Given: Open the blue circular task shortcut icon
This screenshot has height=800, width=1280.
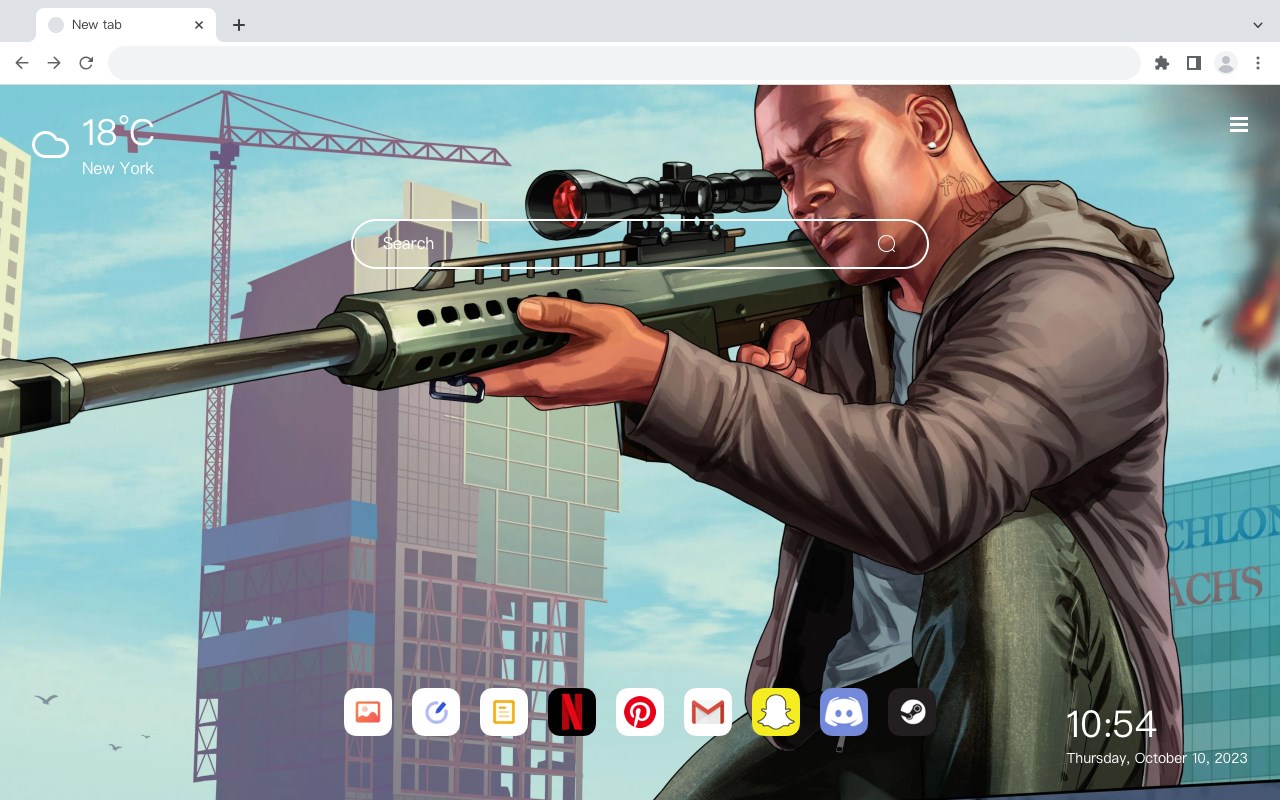Looking at the screenshot, I should click(x=436, y=712).
